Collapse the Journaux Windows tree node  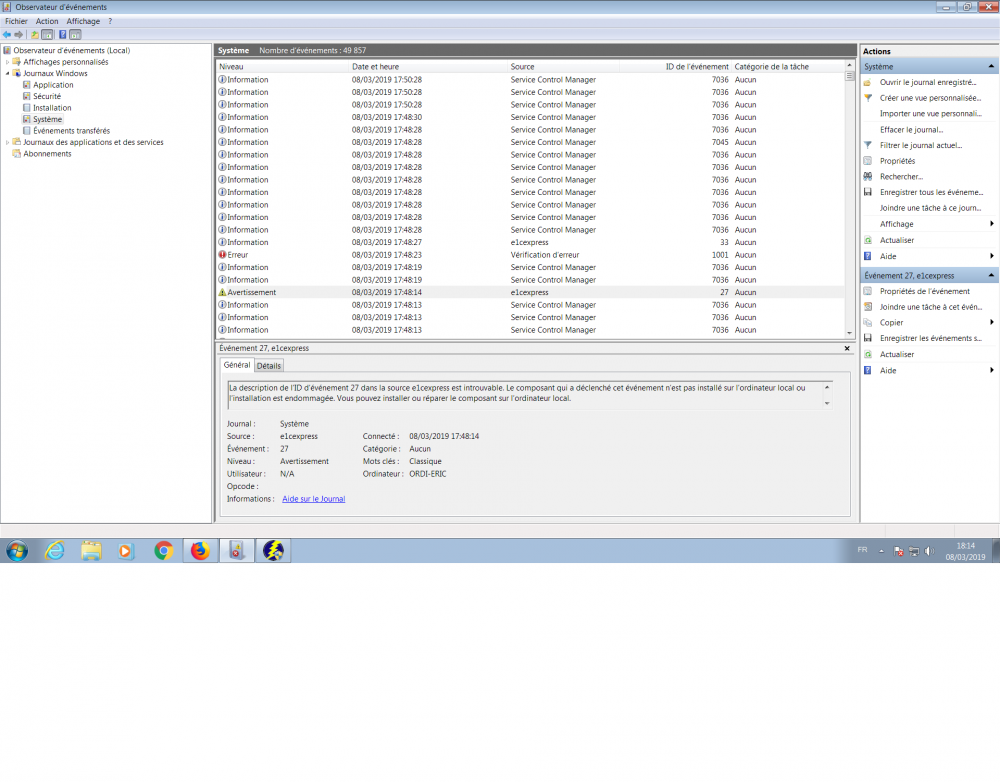(x=8, y=73)
